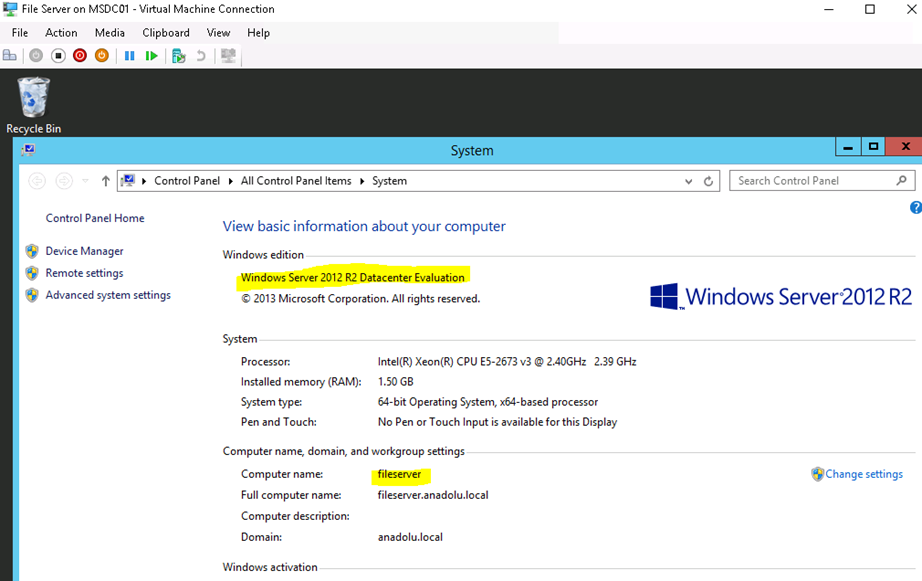Open the recent locations dropdown arrow
922x581 pixels.
tap(85, 181)
